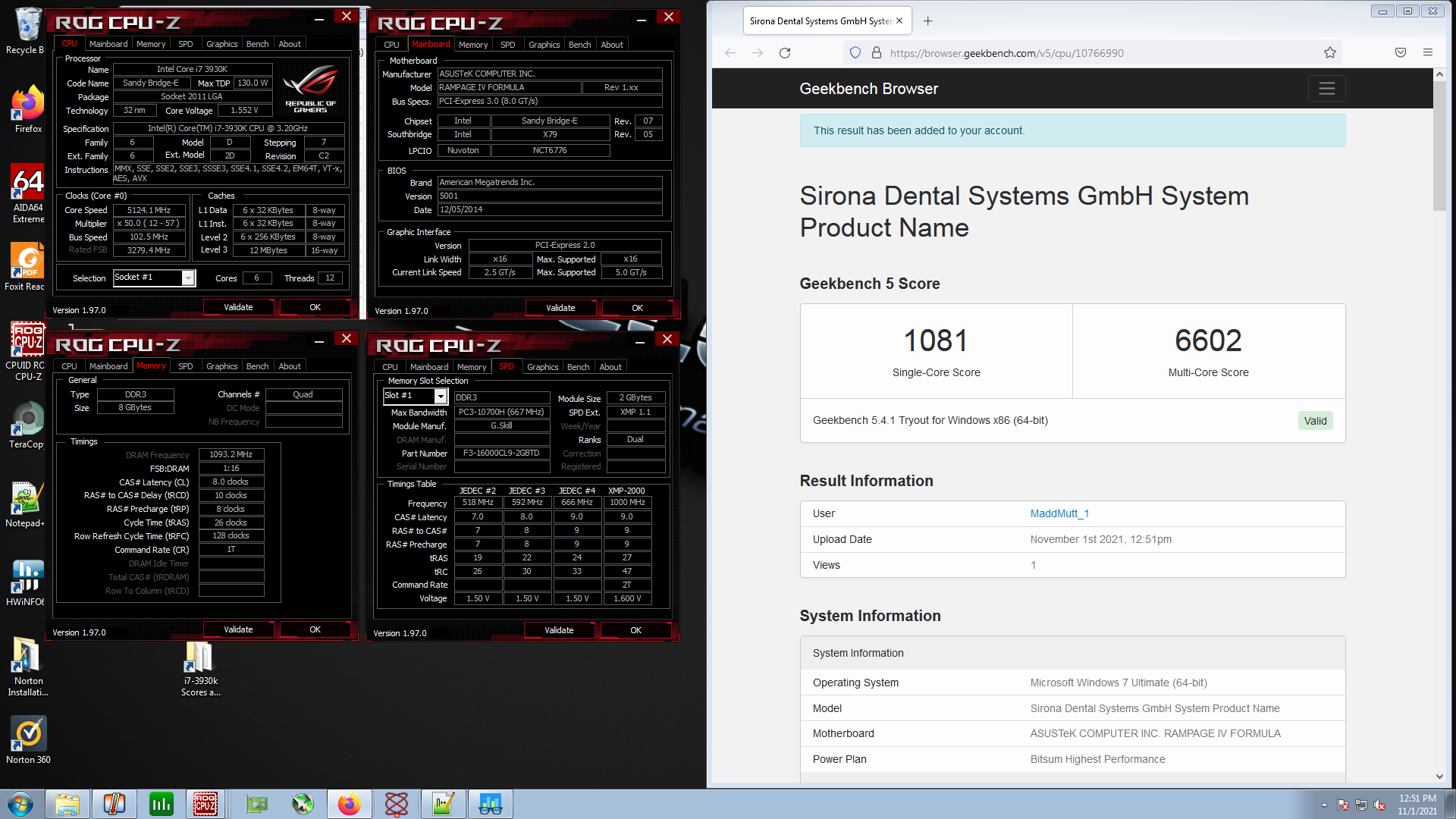The width and height of the screenshot is (1456, 819).
Task: Open the Firefox application menu
Action: (x=1428, y=53)
